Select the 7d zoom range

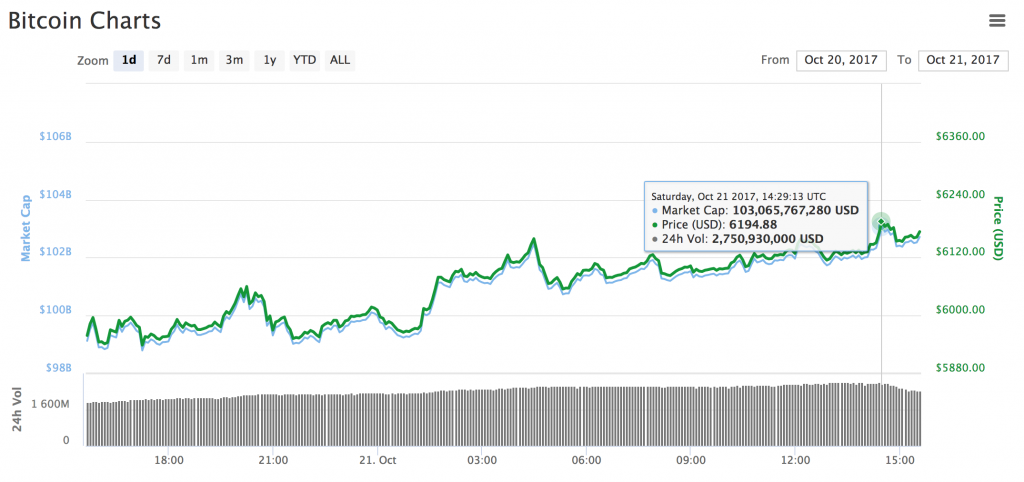(x=163, y=60)
